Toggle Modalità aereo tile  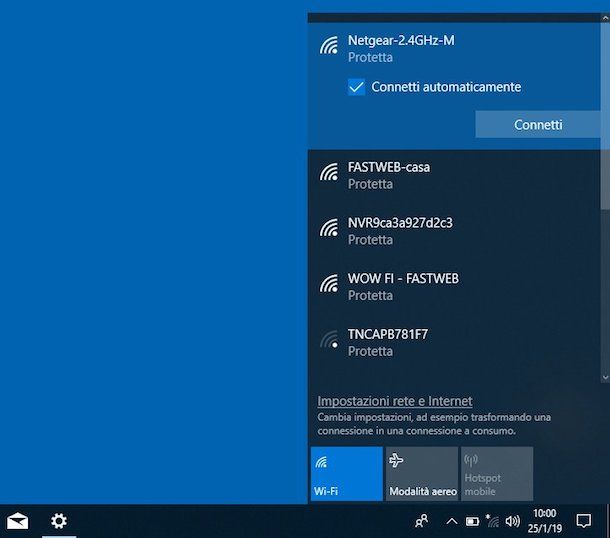(x=422, y=473)
